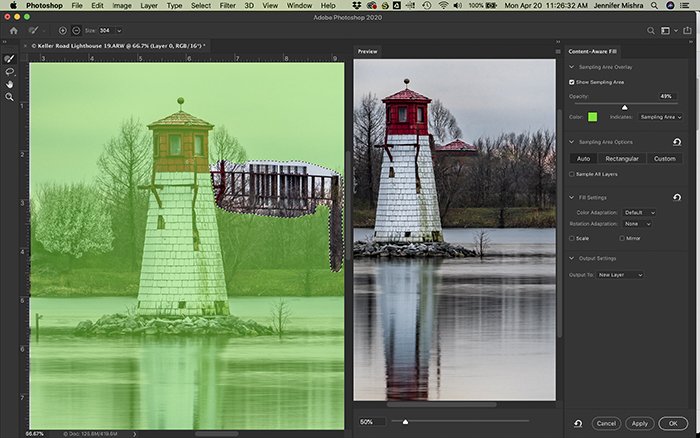Click the Preview panel horizontal scrollbar
The height and width of the screenshot is (438, 700).
[x=442, y=405]
